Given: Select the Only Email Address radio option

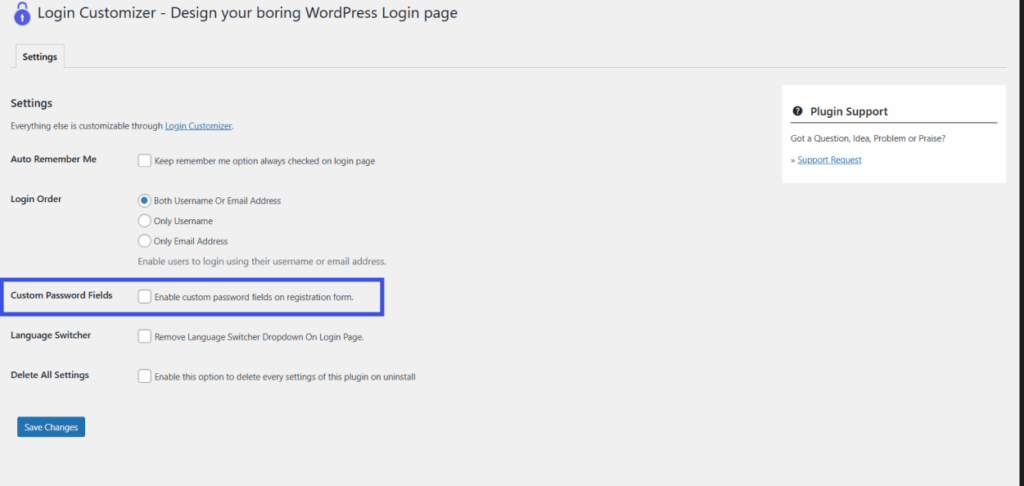Looking at the screenshot, I should click(144, 241).
